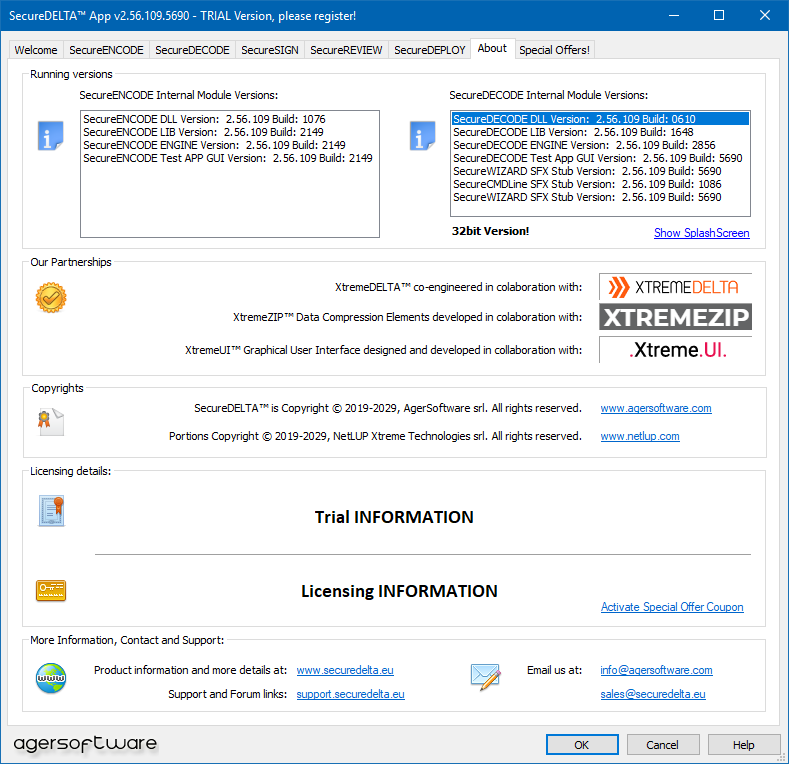The width and height of the screenshot is (789, 764).
Task: Click the SecureDECODE info icon
Action: click(422, 135)
